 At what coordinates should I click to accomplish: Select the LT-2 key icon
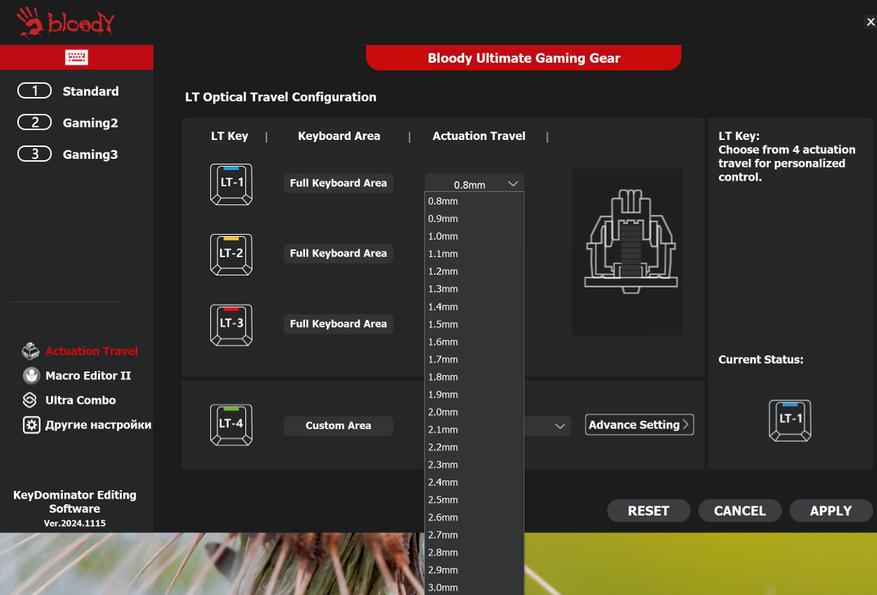coord(231,254)
